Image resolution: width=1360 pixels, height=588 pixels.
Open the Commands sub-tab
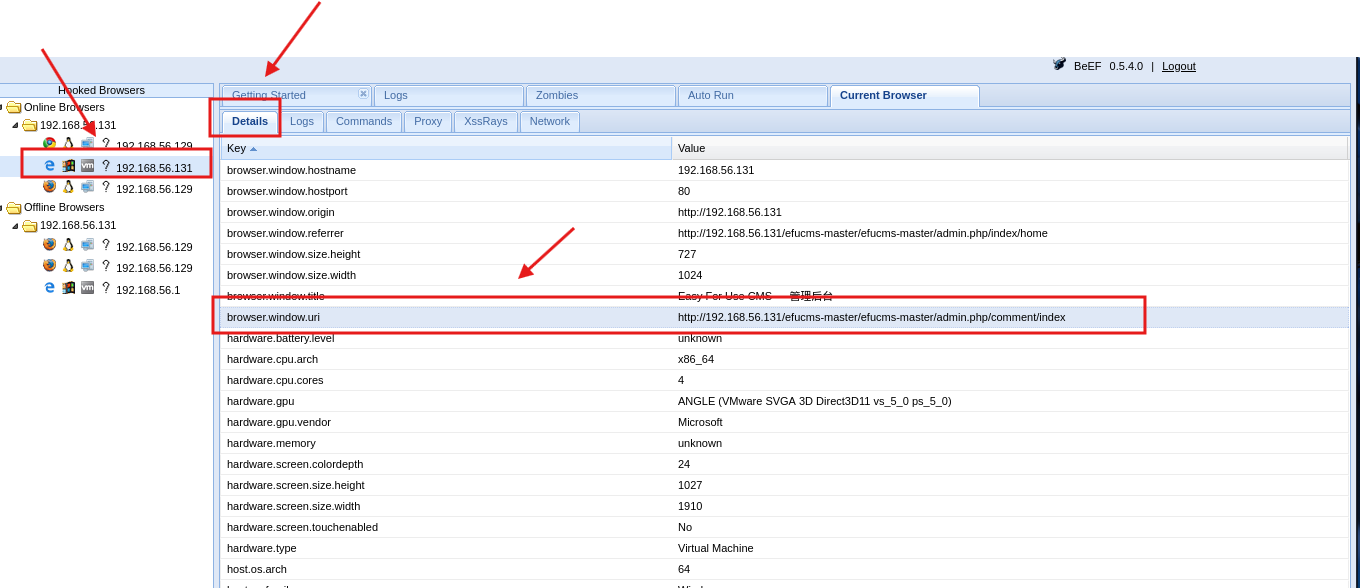click(364, 121)
